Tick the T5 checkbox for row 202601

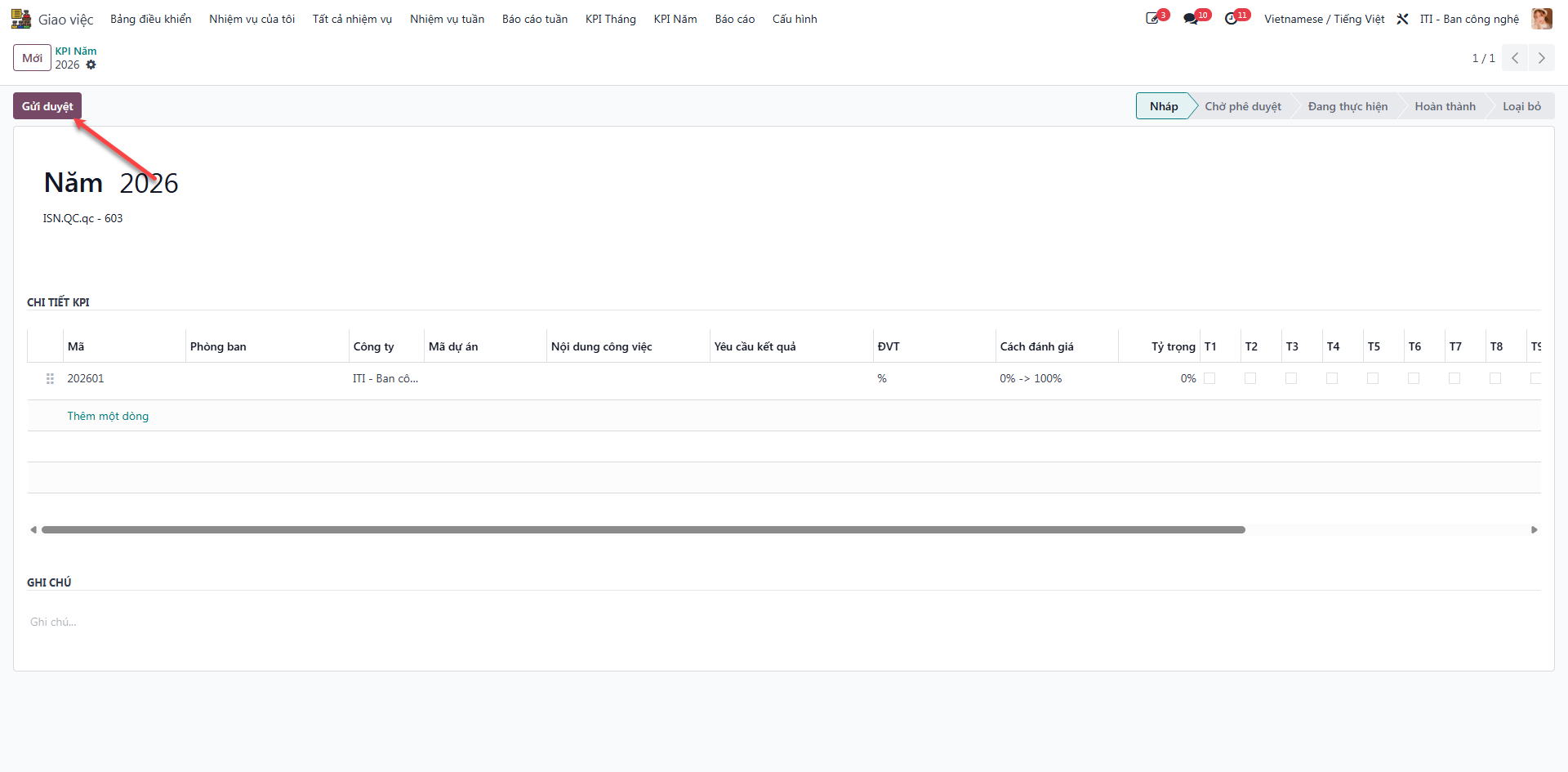point(1373,378)
